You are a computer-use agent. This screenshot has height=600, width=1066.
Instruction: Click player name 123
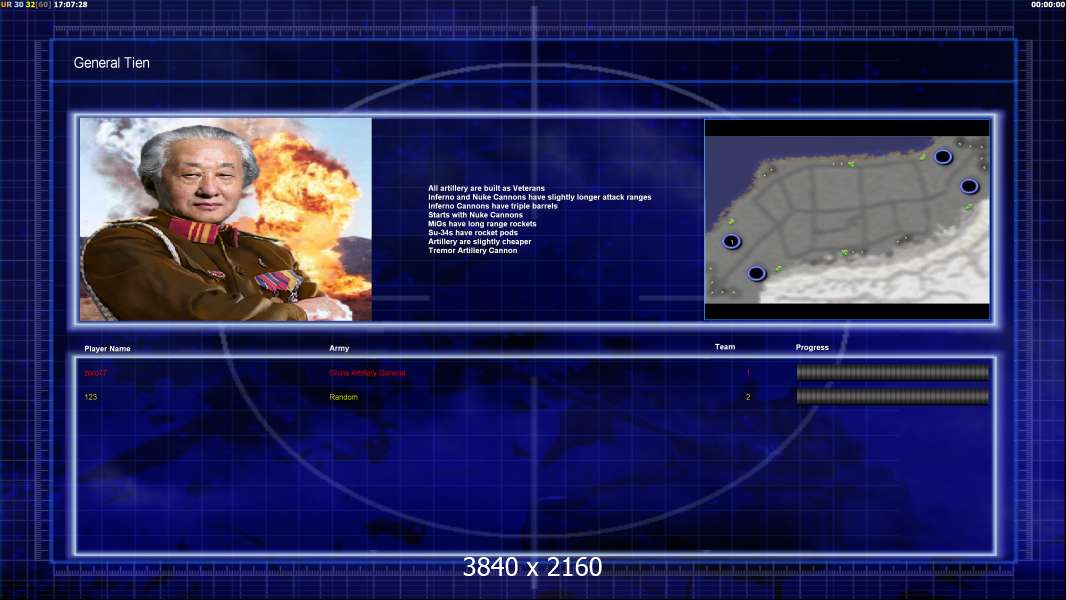click(x=90, y=397)
